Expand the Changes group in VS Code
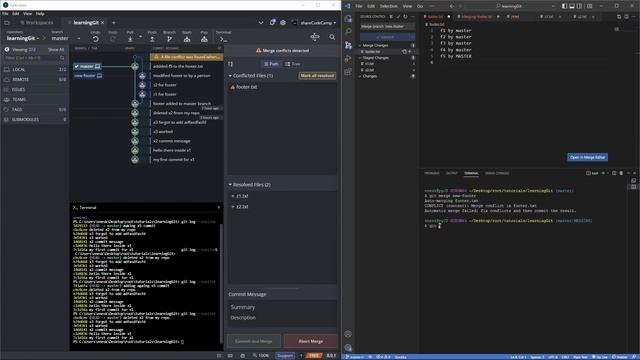 point(360,76)
